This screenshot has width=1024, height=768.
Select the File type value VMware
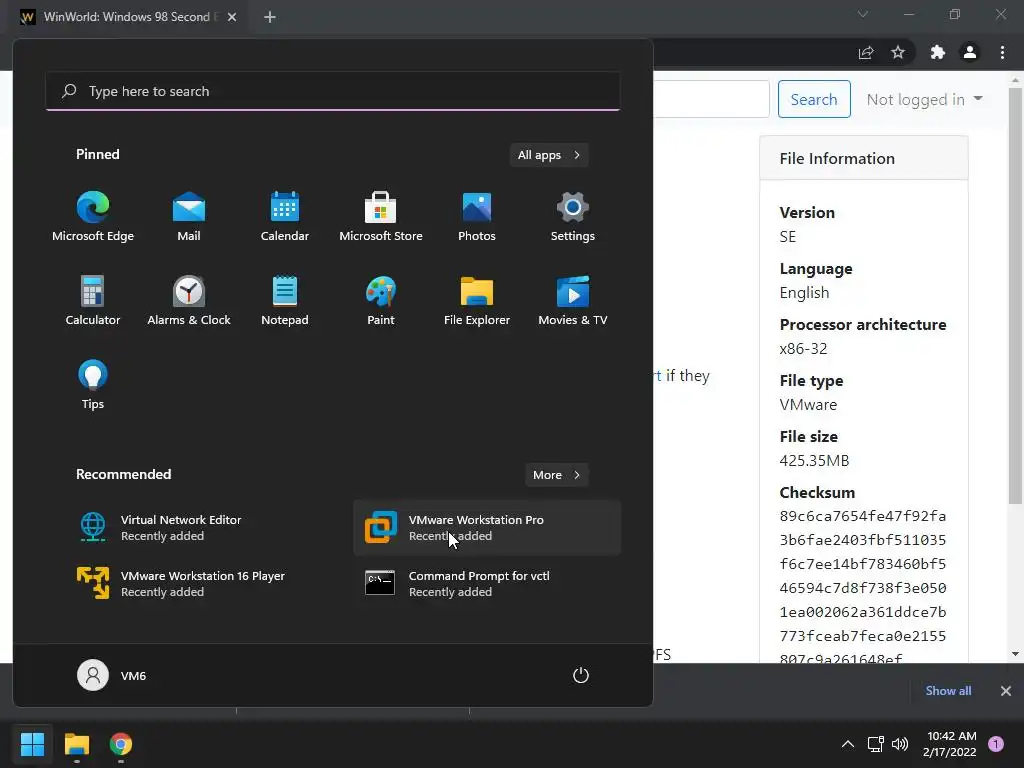coord(808,404)
